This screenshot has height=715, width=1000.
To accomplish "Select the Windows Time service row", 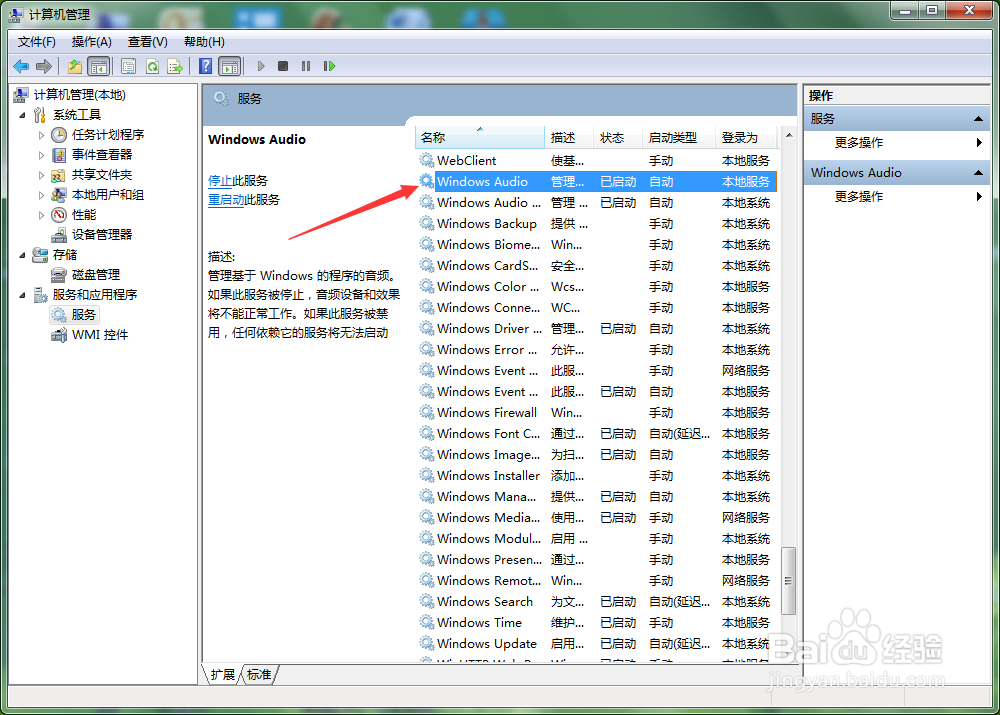I will point(596,623).
